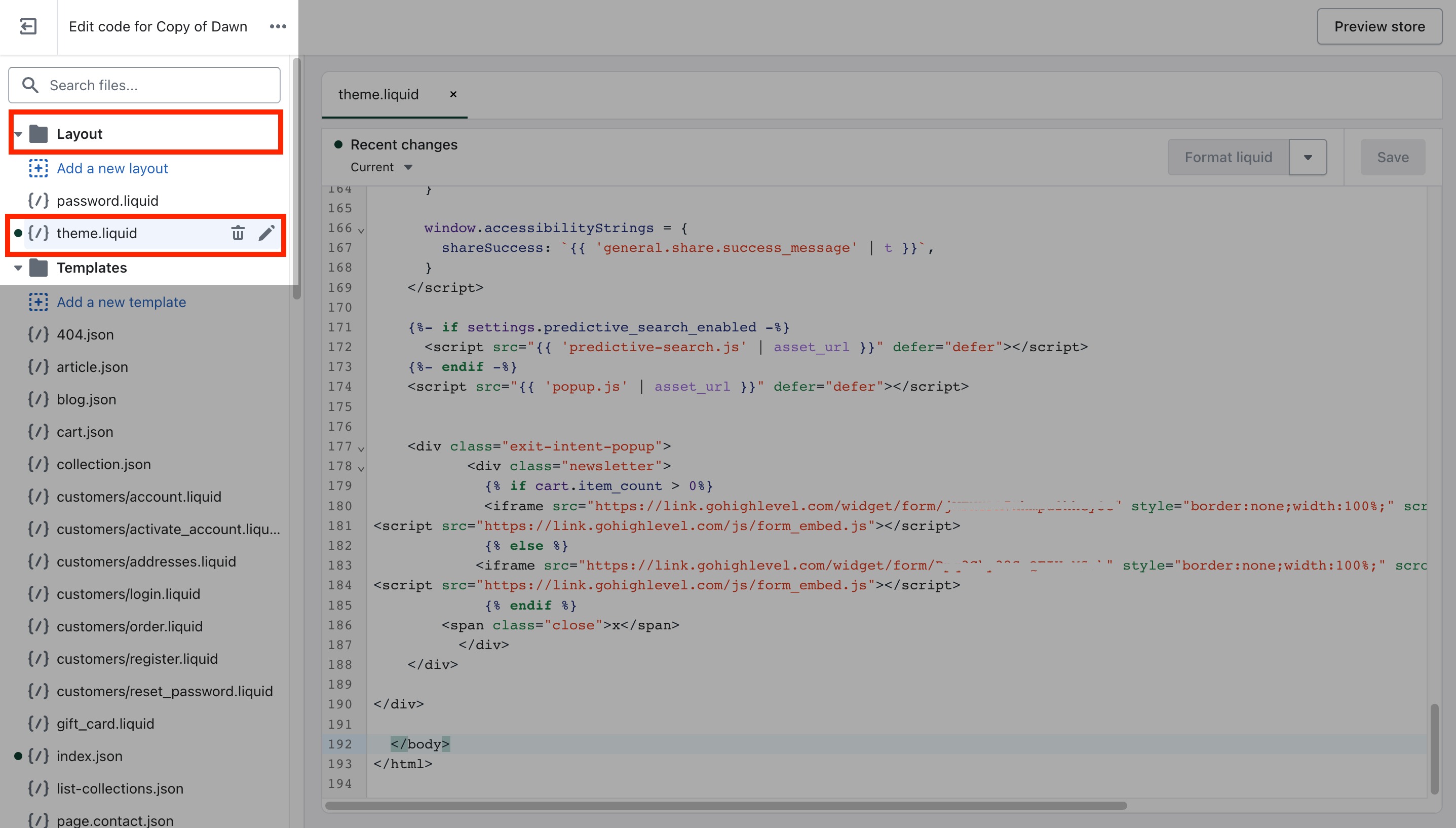Screen dimensions: 1456x828
Task: Click the search magnifier icon
Action: click(x=30, y=85)
